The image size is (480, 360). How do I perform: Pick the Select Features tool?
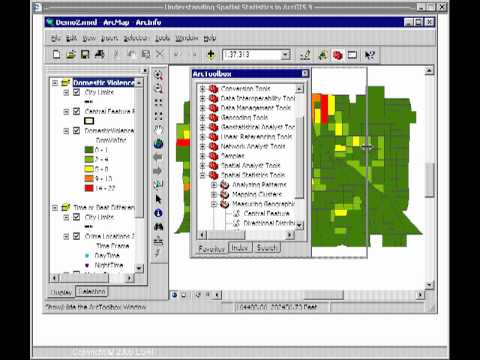pos(158,184)
